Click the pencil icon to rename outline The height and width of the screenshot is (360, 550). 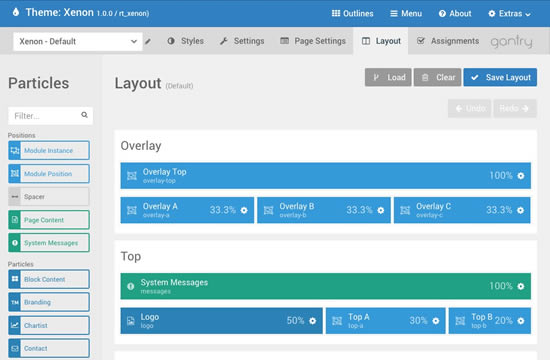click(x=148, y=41)
